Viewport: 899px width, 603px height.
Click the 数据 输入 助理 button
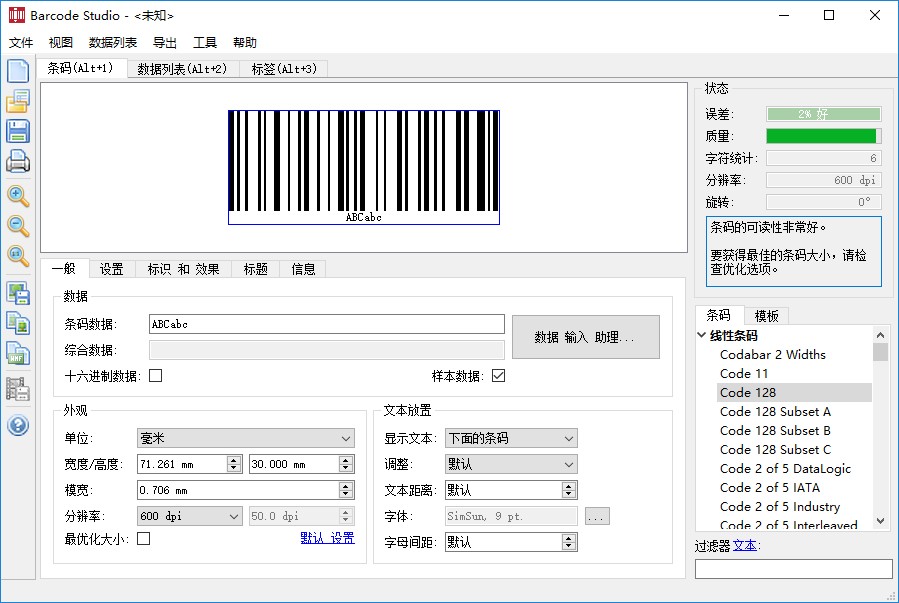[585, 337]
